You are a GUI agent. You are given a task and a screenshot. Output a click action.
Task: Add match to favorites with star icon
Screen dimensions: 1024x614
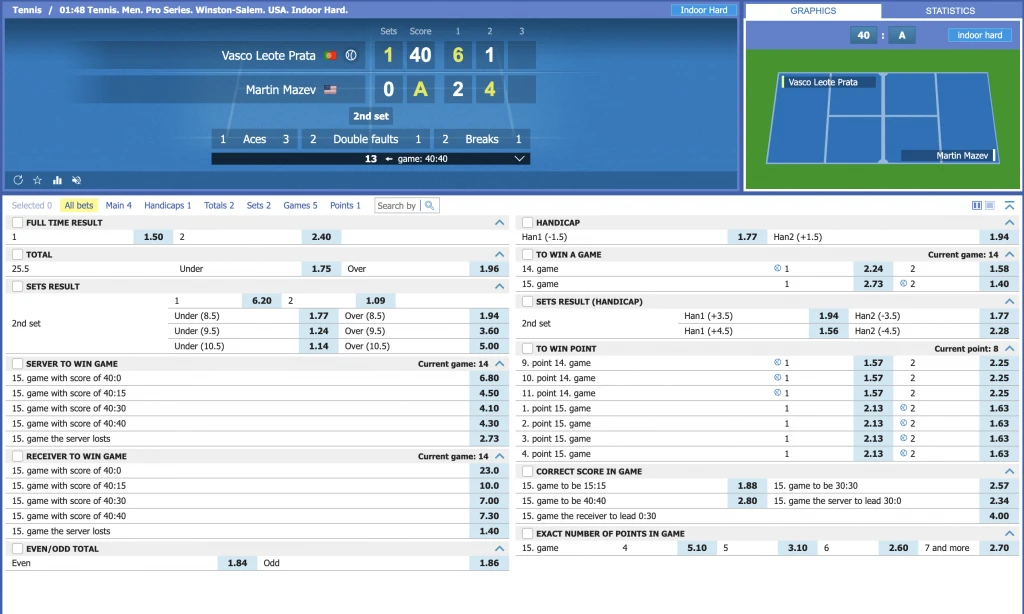(x=37, y=180)
